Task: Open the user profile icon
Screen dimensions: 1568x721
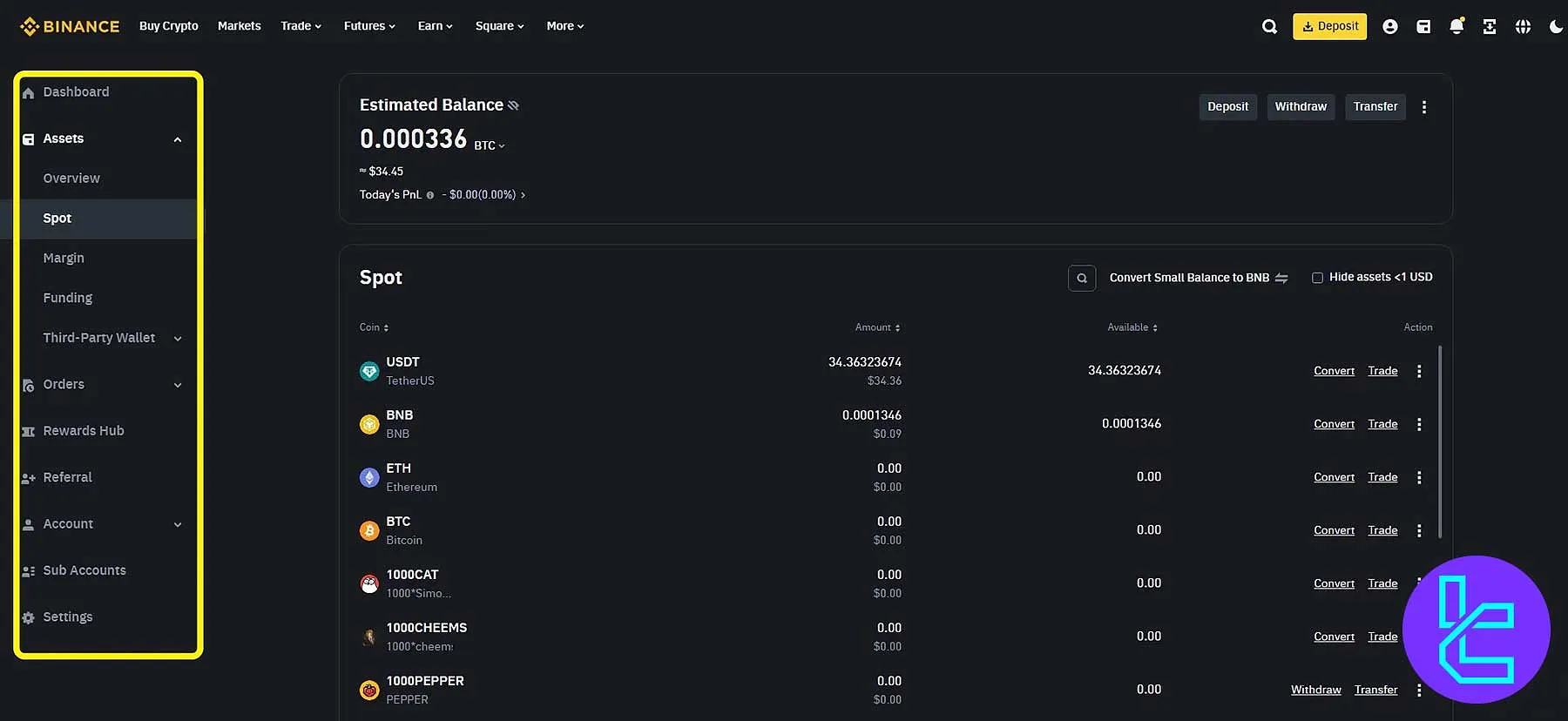Action: point(1389,26)
